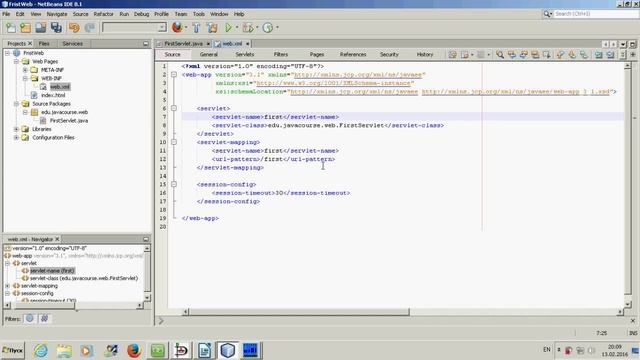Open Firefox from the taskbar

point(134,350)
